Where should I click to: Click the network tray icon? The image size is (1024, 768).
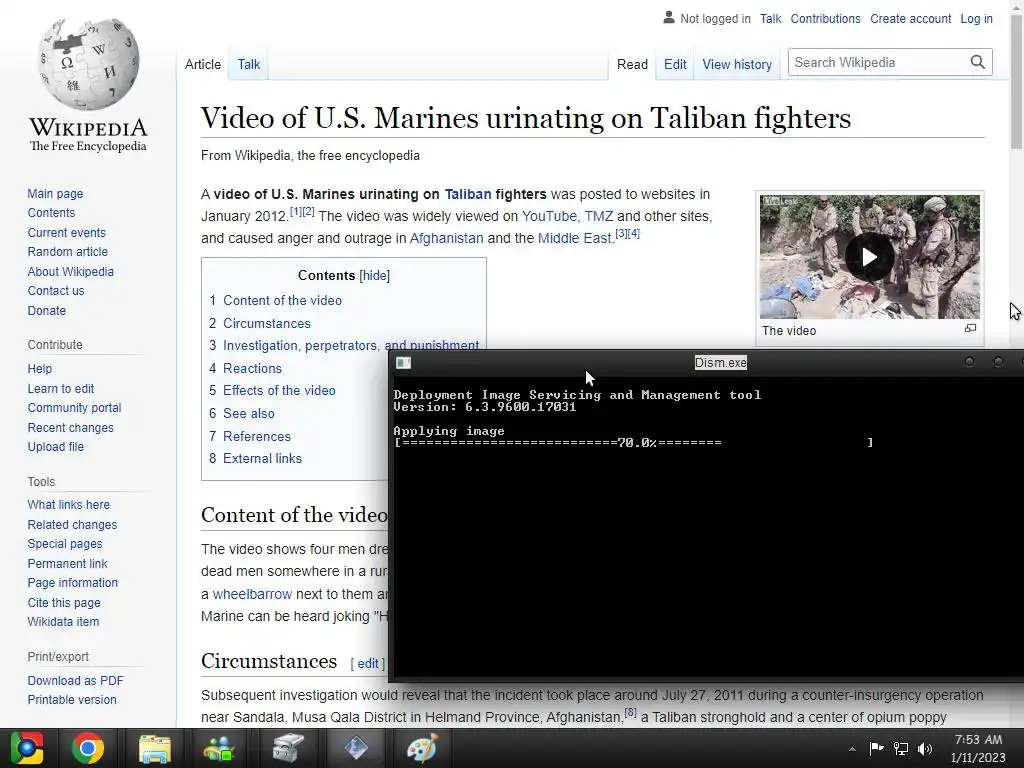pyautogui.click(x=901, y=749)
